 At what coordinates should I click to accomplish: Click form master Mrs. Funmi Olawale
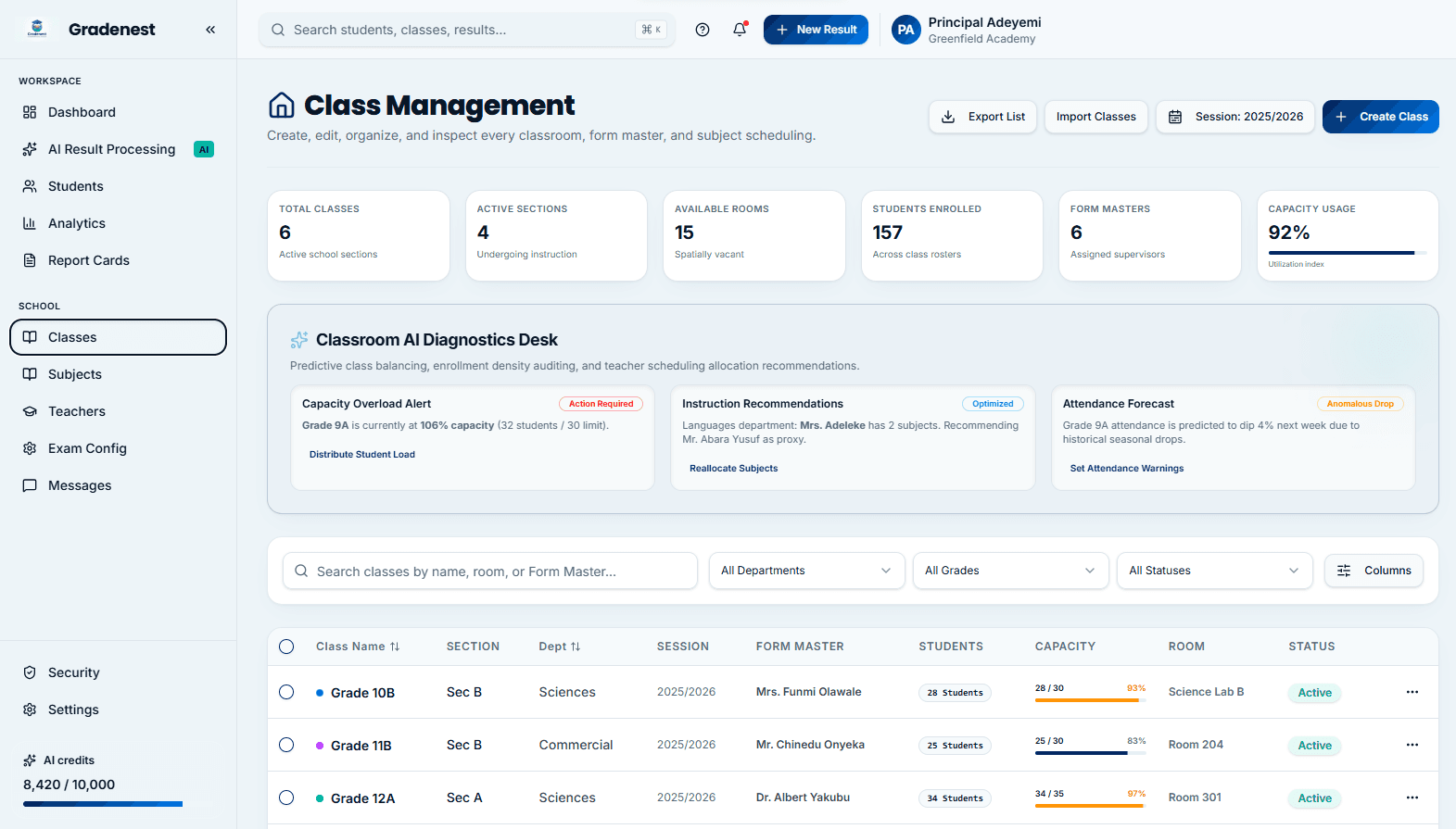tap(808, 692)
